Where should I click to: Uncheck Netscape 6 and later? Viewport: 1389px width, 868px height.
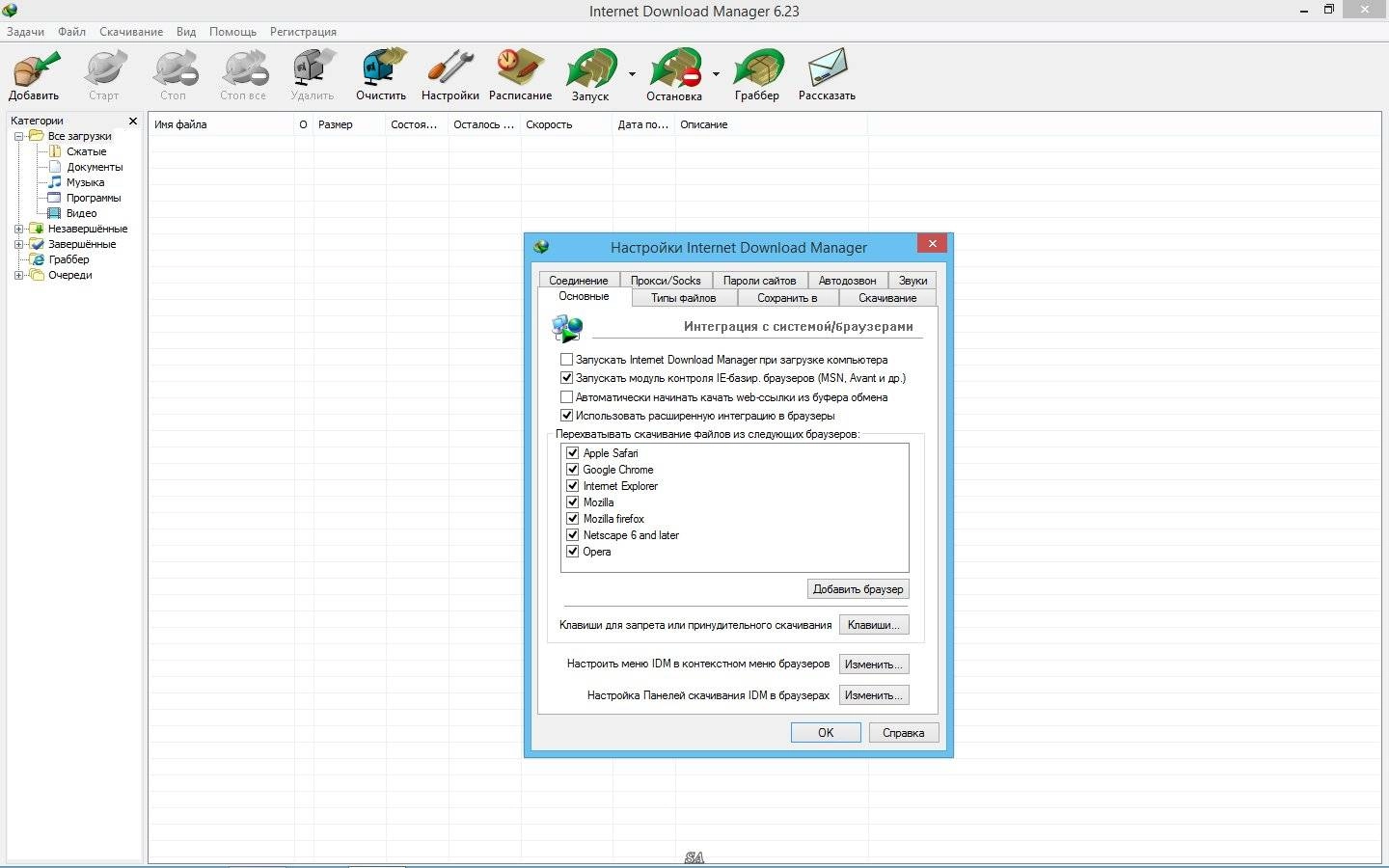[573, 535]
